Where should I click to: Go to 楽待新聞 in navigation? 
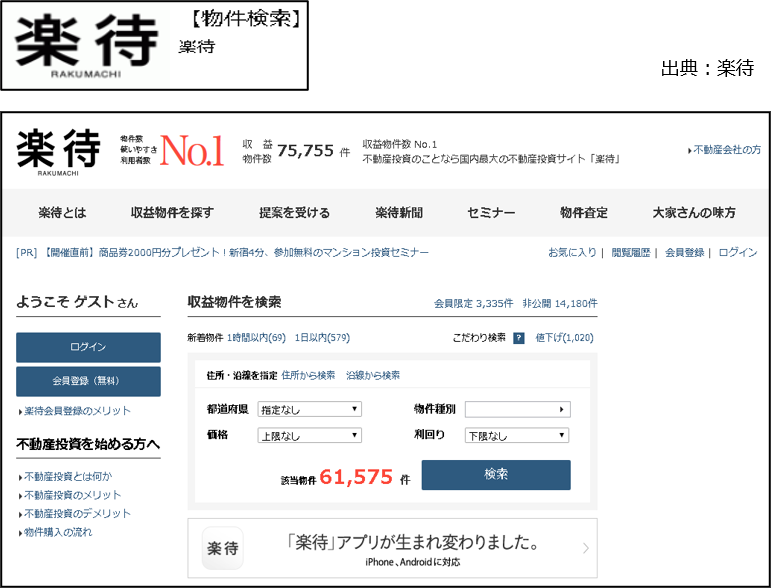pyautogui.click(x=399, y=213)
